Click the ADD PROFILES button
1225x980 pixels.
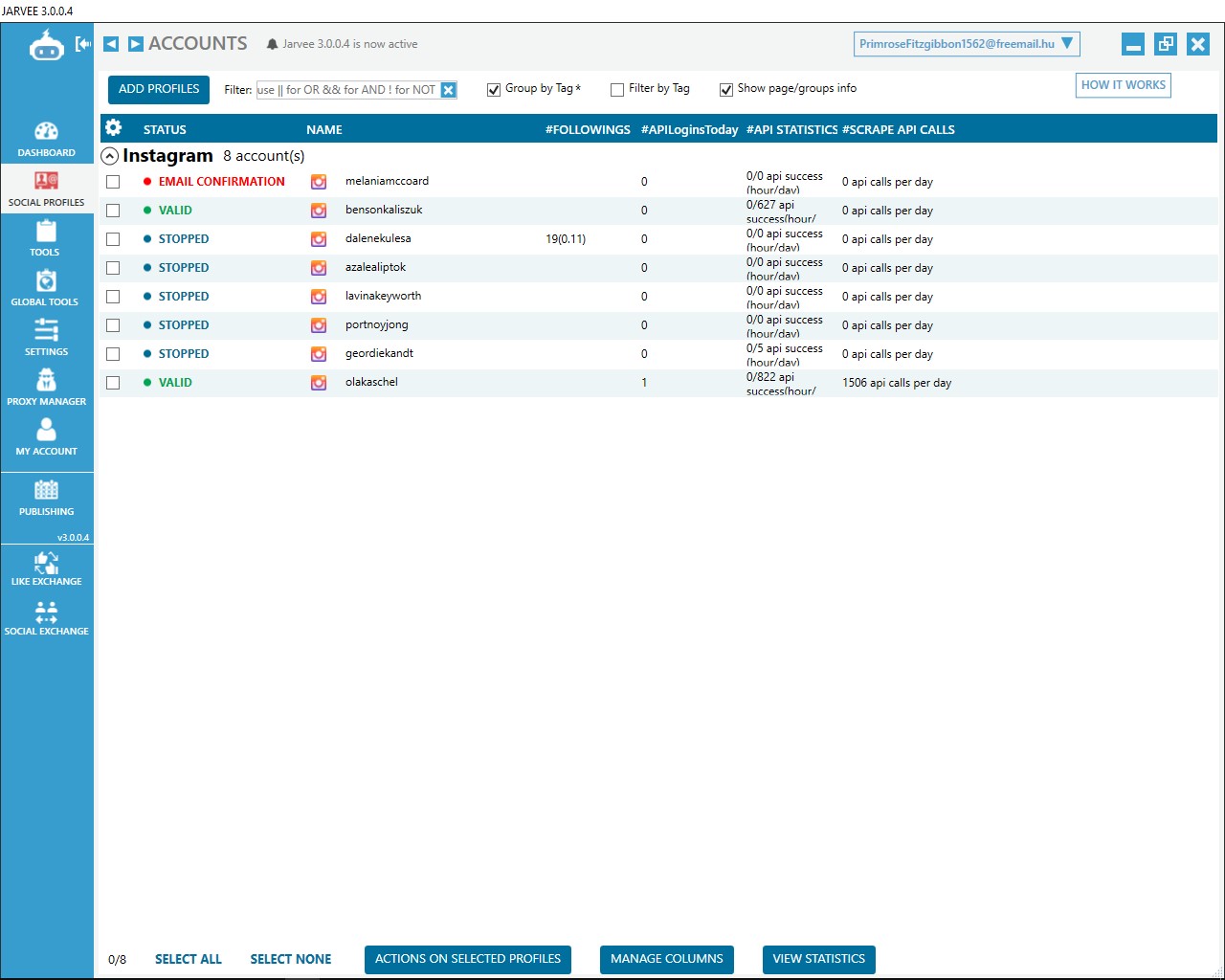coord(159,89)
